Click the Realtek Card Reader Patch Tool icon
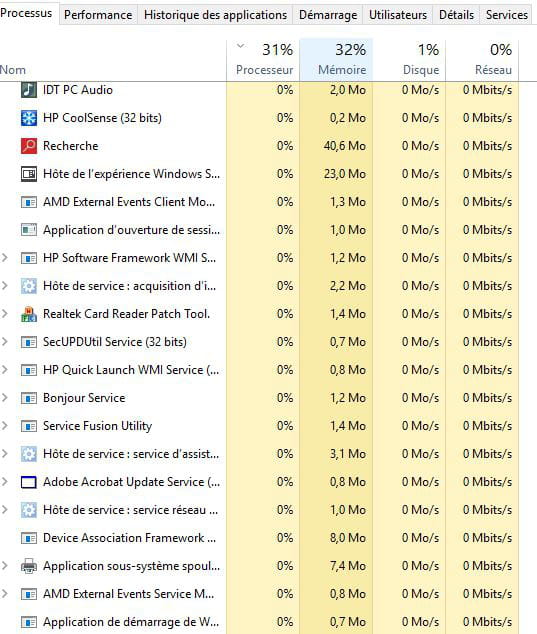This screenshot has width=537, height=634. [x=29, y=314]
